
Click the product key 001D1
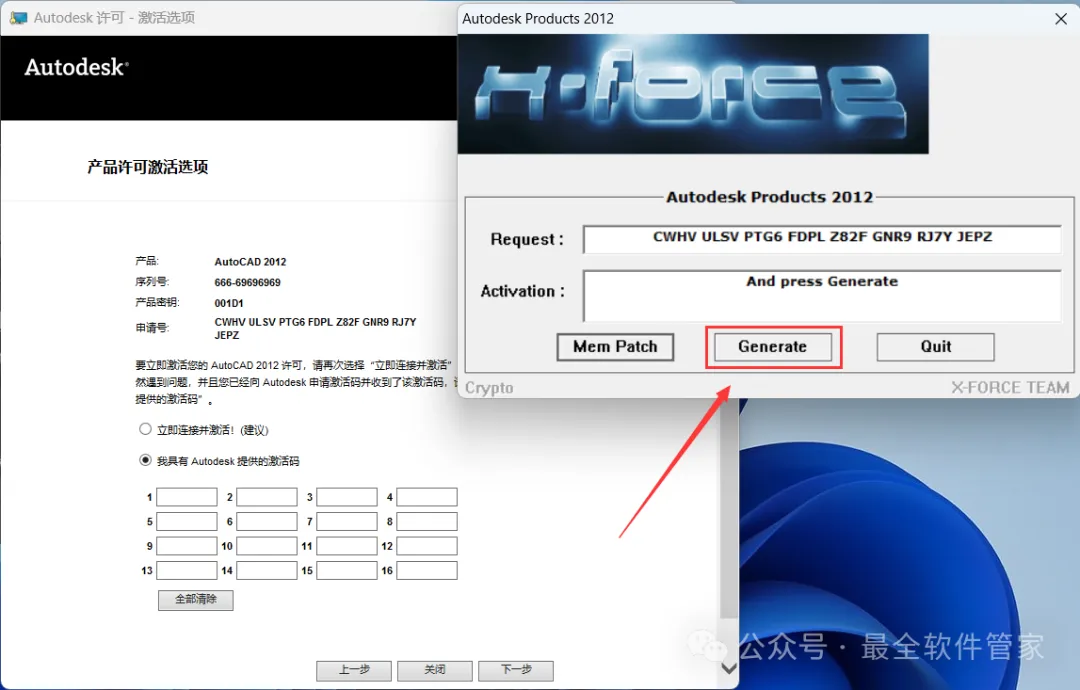229,303
